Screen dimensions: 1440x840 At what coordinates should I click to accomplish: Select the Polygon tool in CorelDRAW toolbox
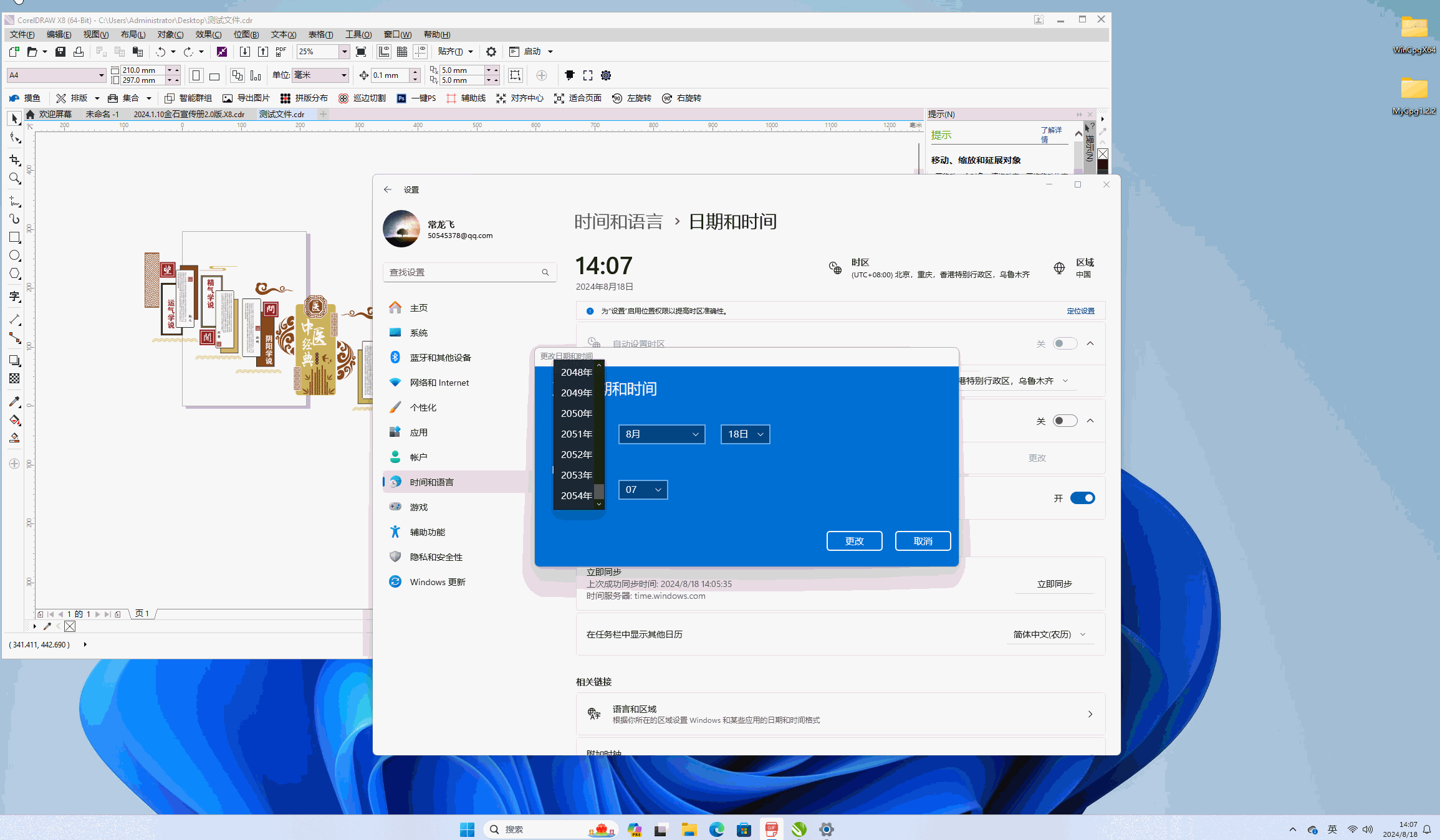(15, 274)
